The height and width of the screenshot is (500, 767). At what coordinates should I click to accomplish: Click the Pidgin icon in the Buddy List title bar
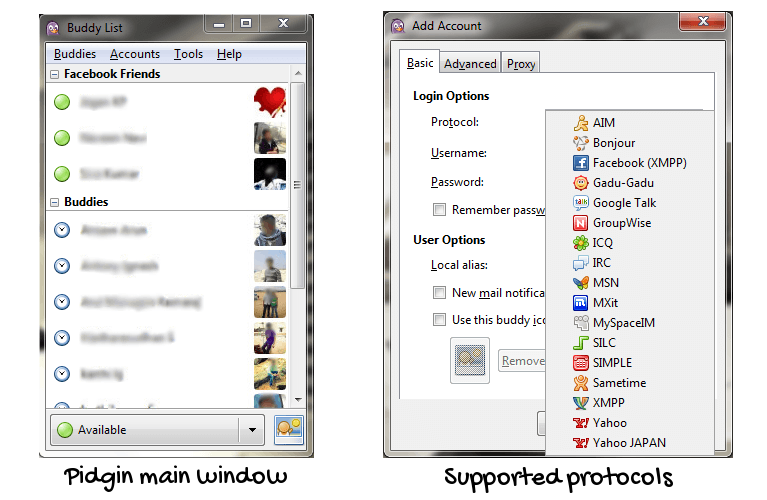pos(53,28)
